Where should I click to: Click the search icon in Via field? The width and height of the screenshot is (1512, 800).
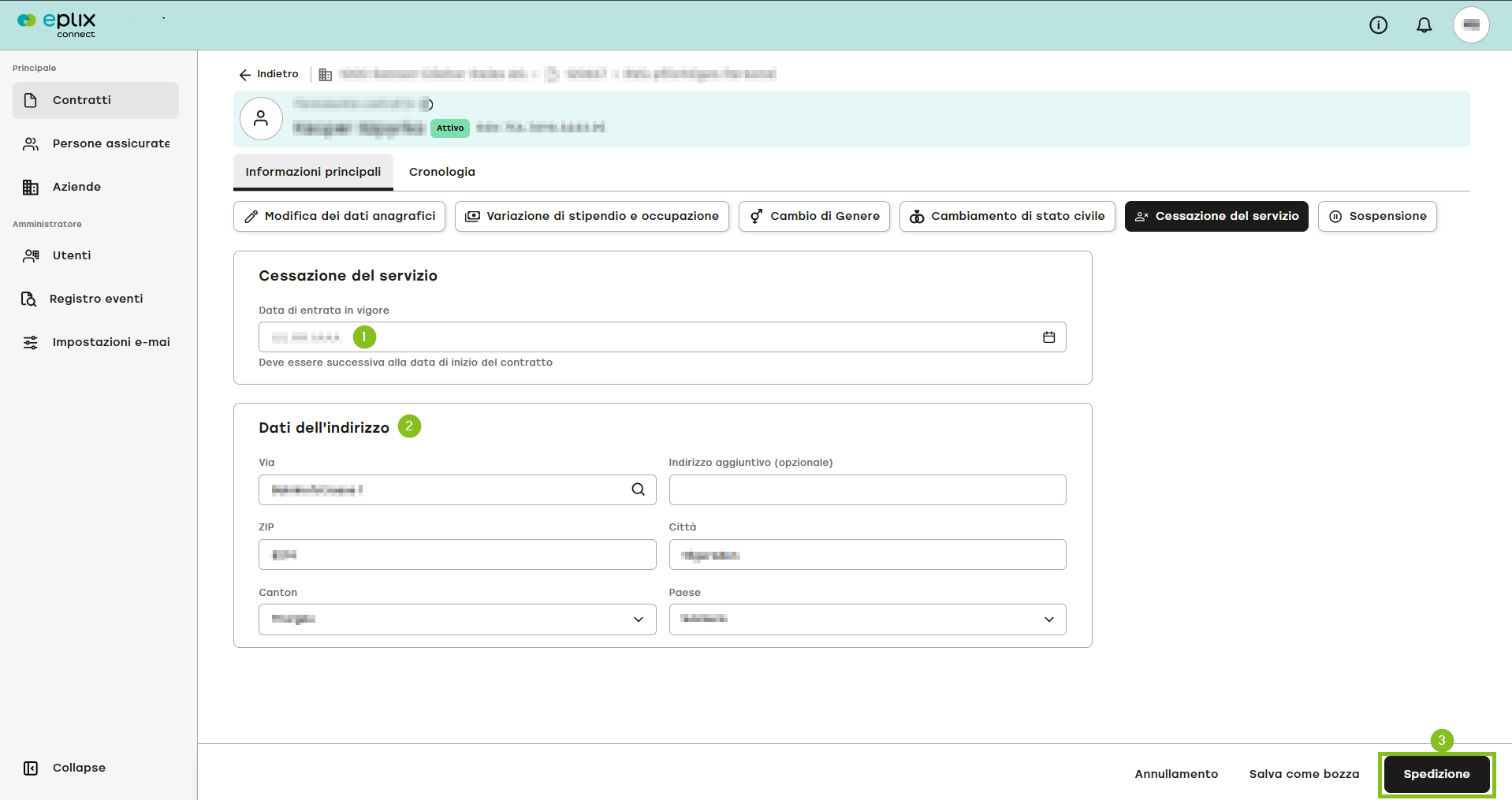639,489
